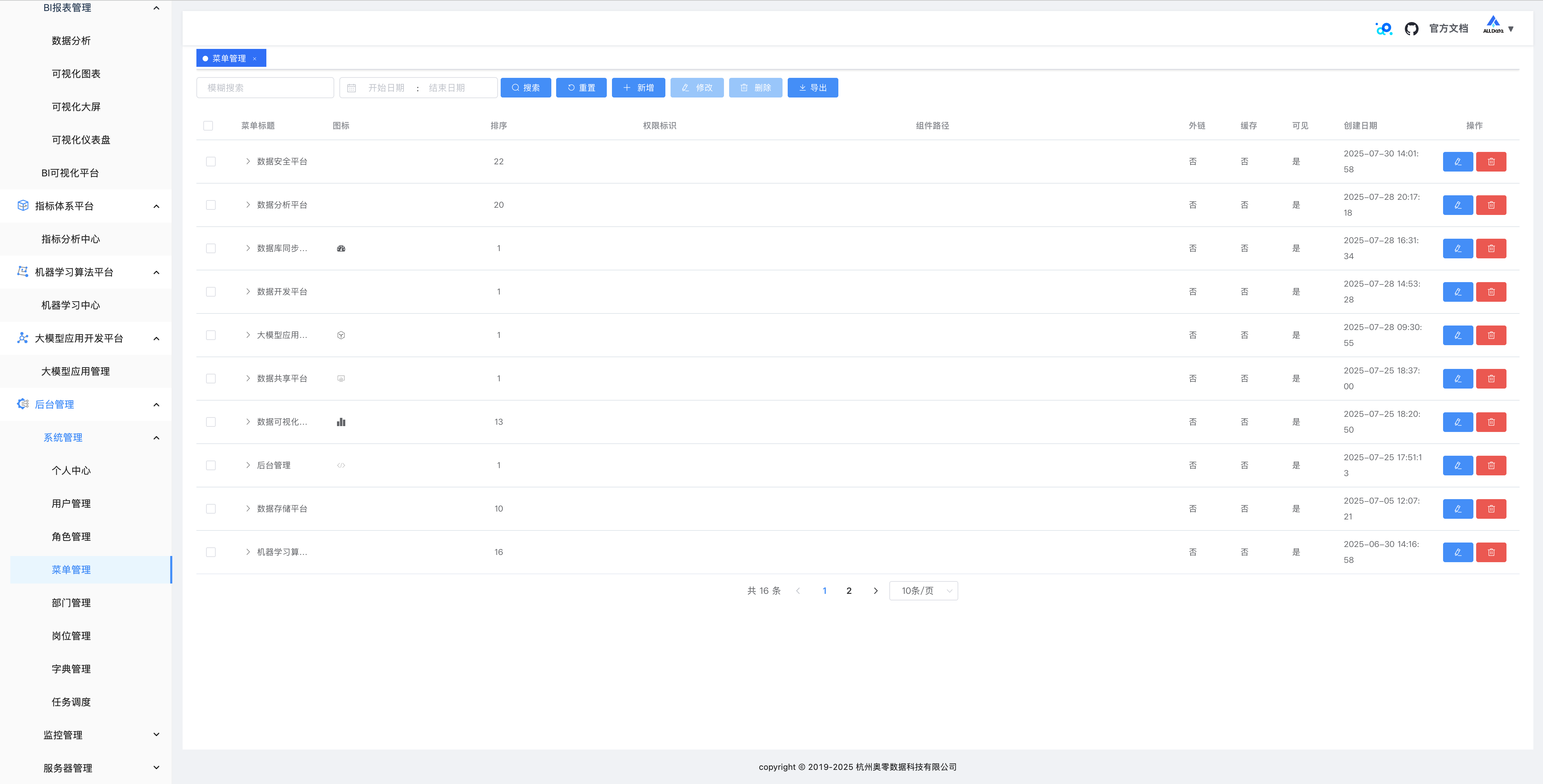Open 角色管理 in the sidebar
The height and width of the screenshot is (784, 1543).
coord(71,537)
